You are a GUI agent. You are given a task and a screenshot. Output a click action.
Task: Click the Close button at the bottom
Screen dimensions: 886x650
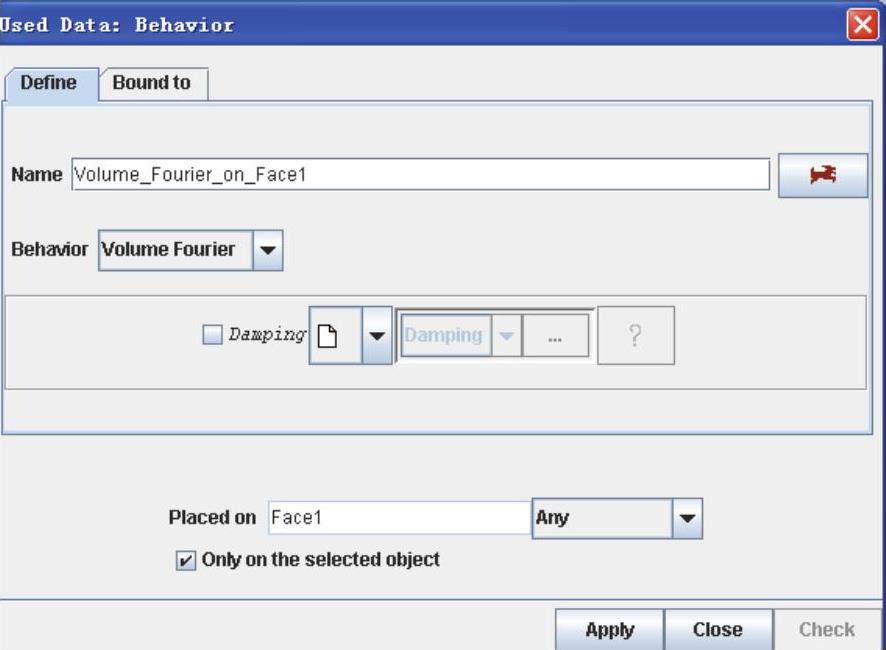(717, 630)
